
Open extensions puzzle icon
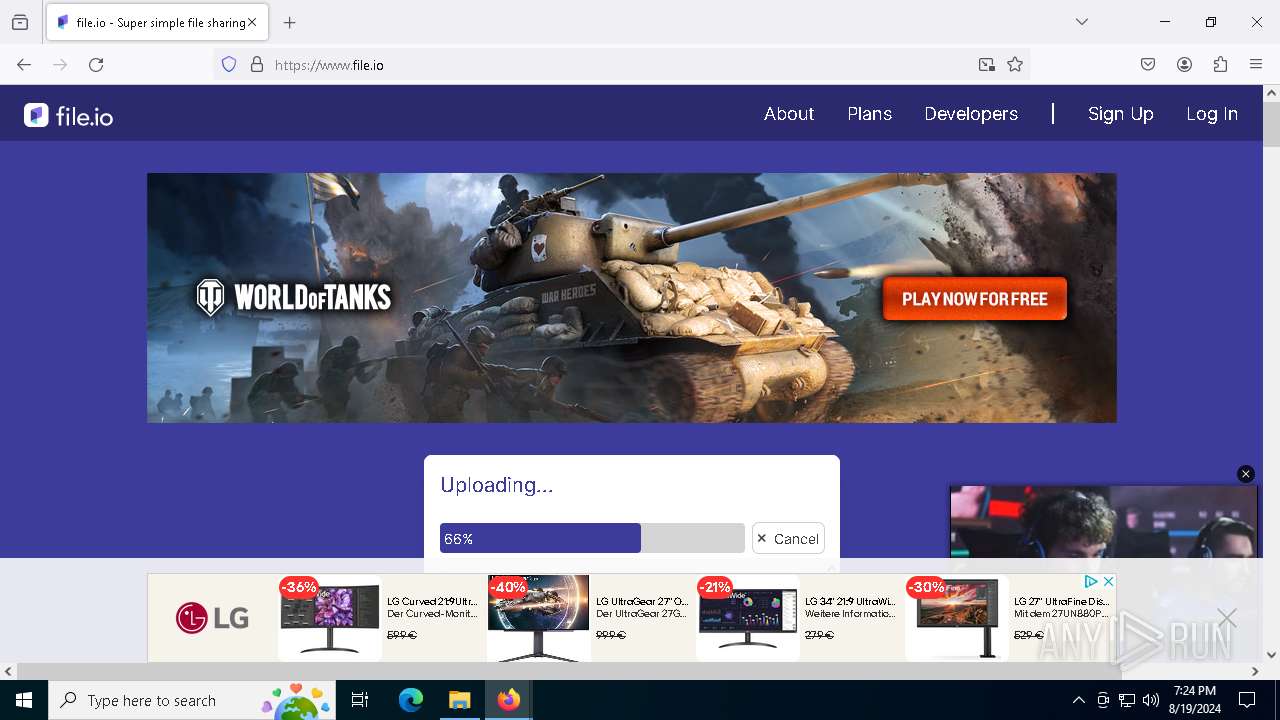click(1220, 65)
